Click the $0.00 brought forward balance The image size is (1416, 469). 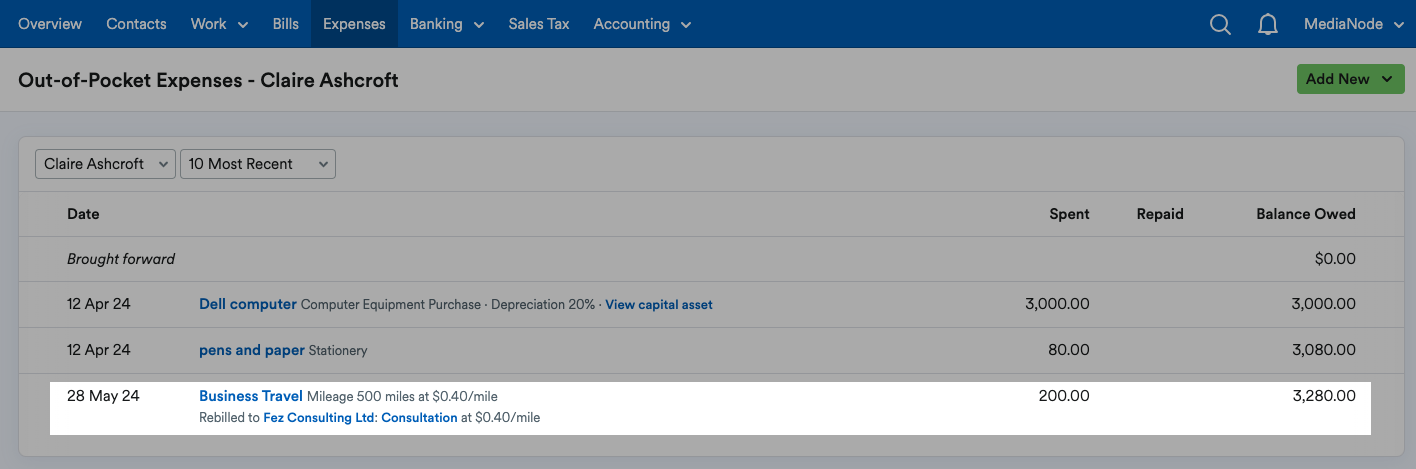coord(1335,259)
